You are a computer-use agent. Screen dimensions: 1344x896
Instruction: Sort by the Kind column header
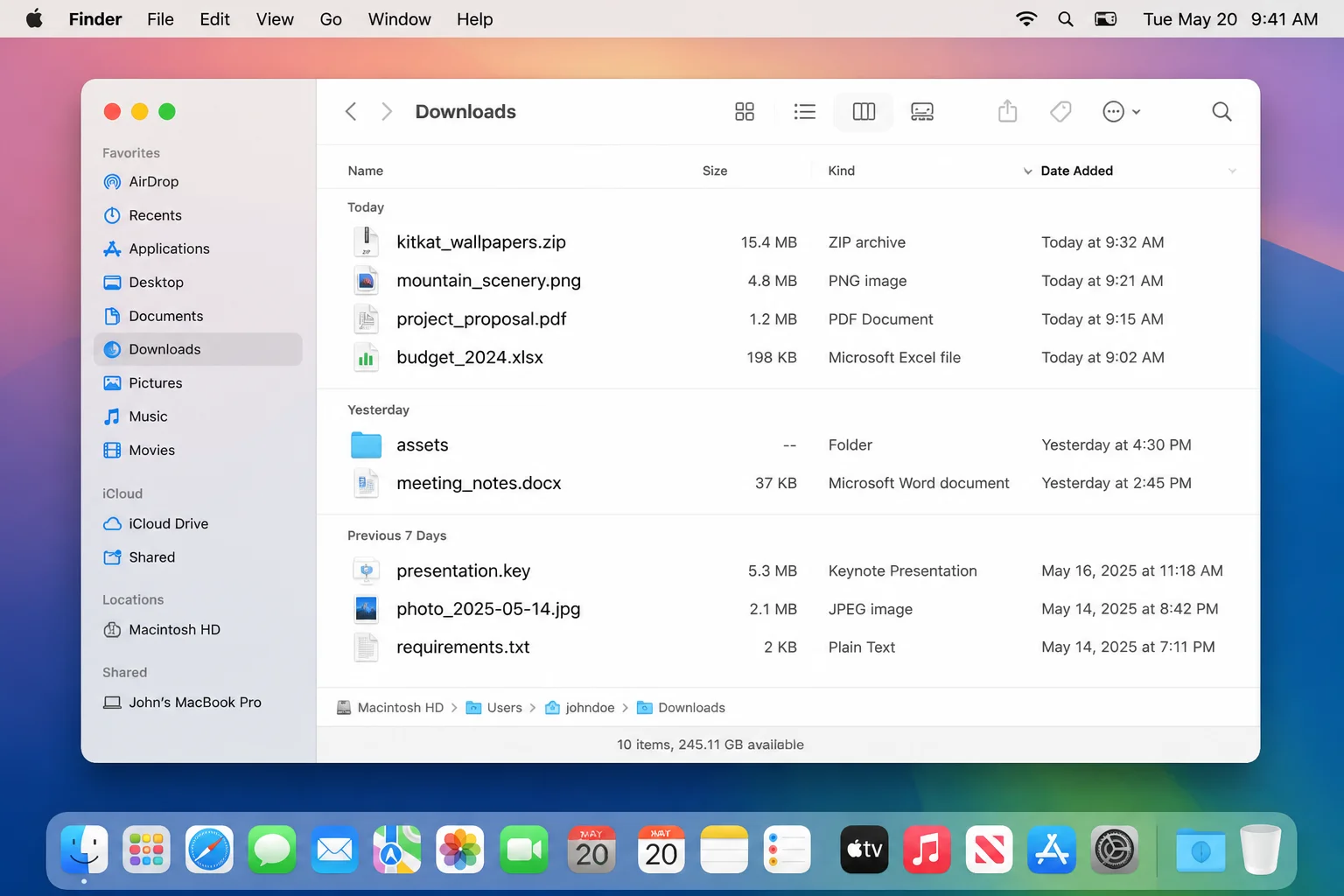[x=842, y=171]
